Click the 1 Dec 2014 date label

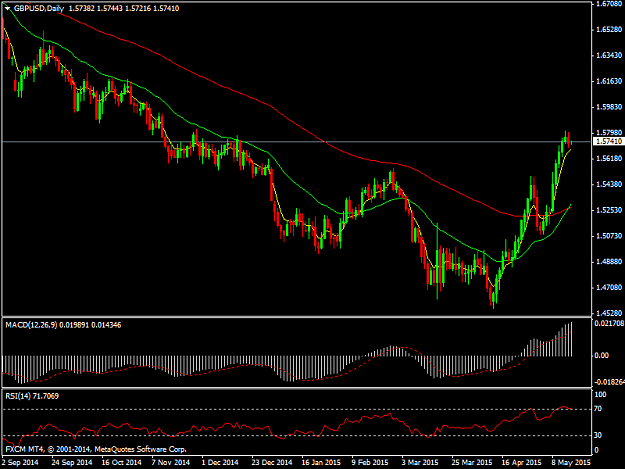pos(220,463)
